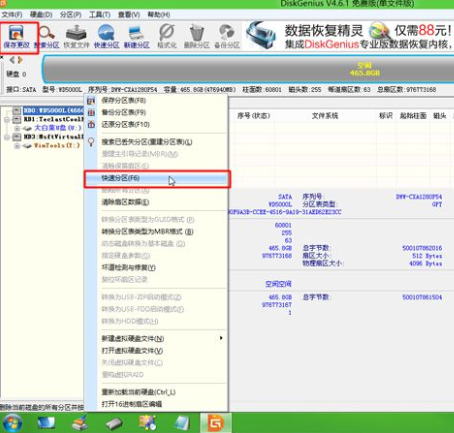Click the 文件系统 column header

click(x=325, y=116)
